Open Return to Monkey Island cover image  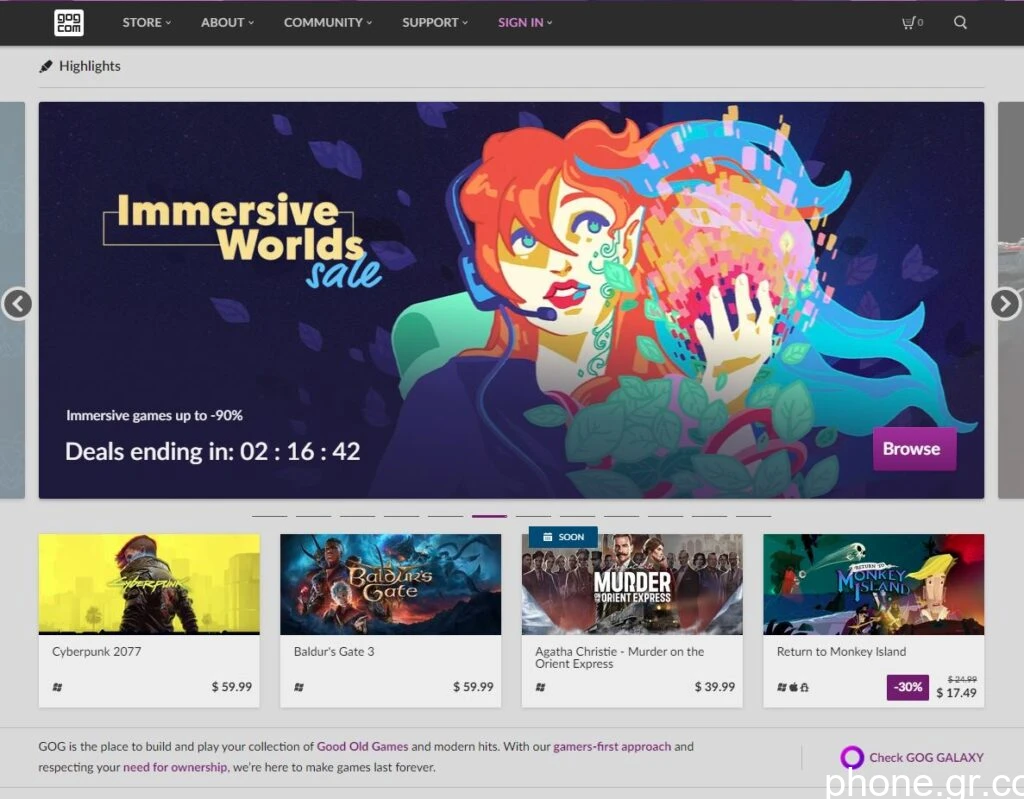[874, 584]
